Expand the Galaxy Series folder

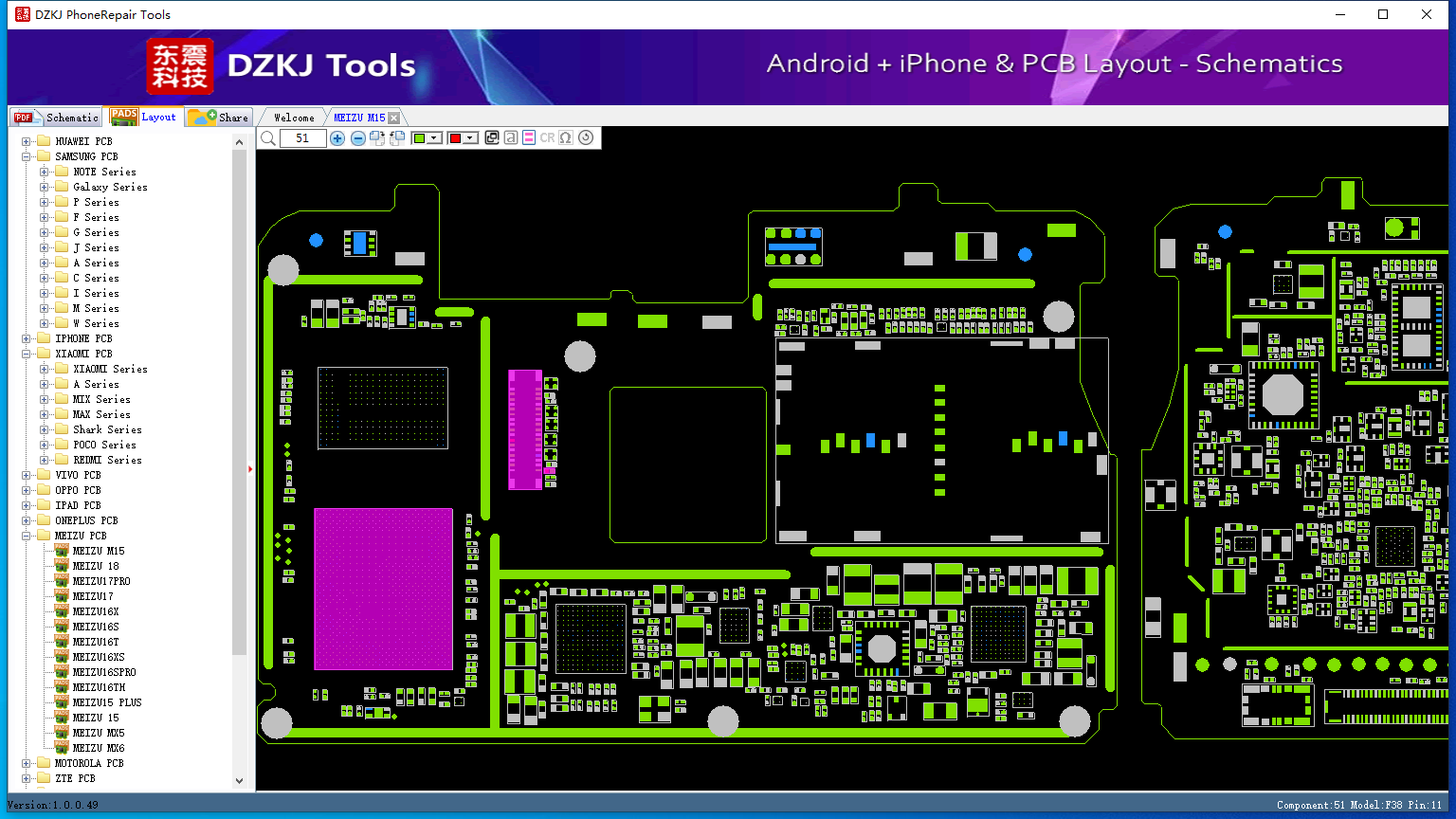pyautogui.click(x=45, y=187)
